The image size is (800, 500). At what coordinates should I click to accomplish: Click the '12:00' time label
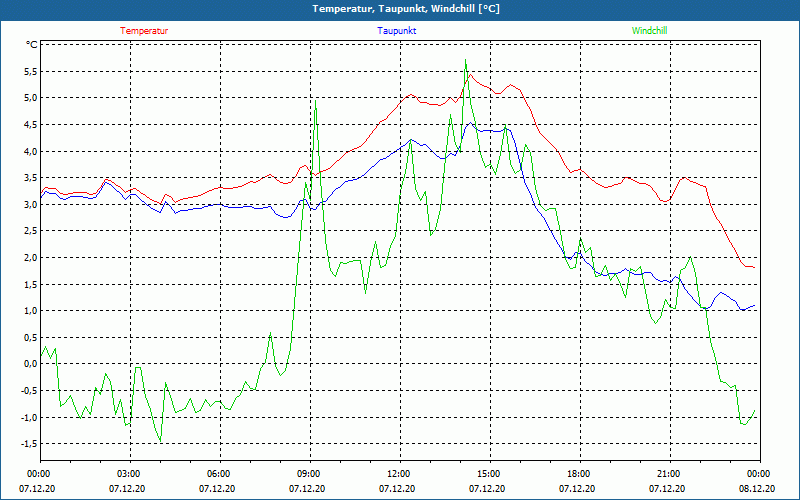coord(400,474)
